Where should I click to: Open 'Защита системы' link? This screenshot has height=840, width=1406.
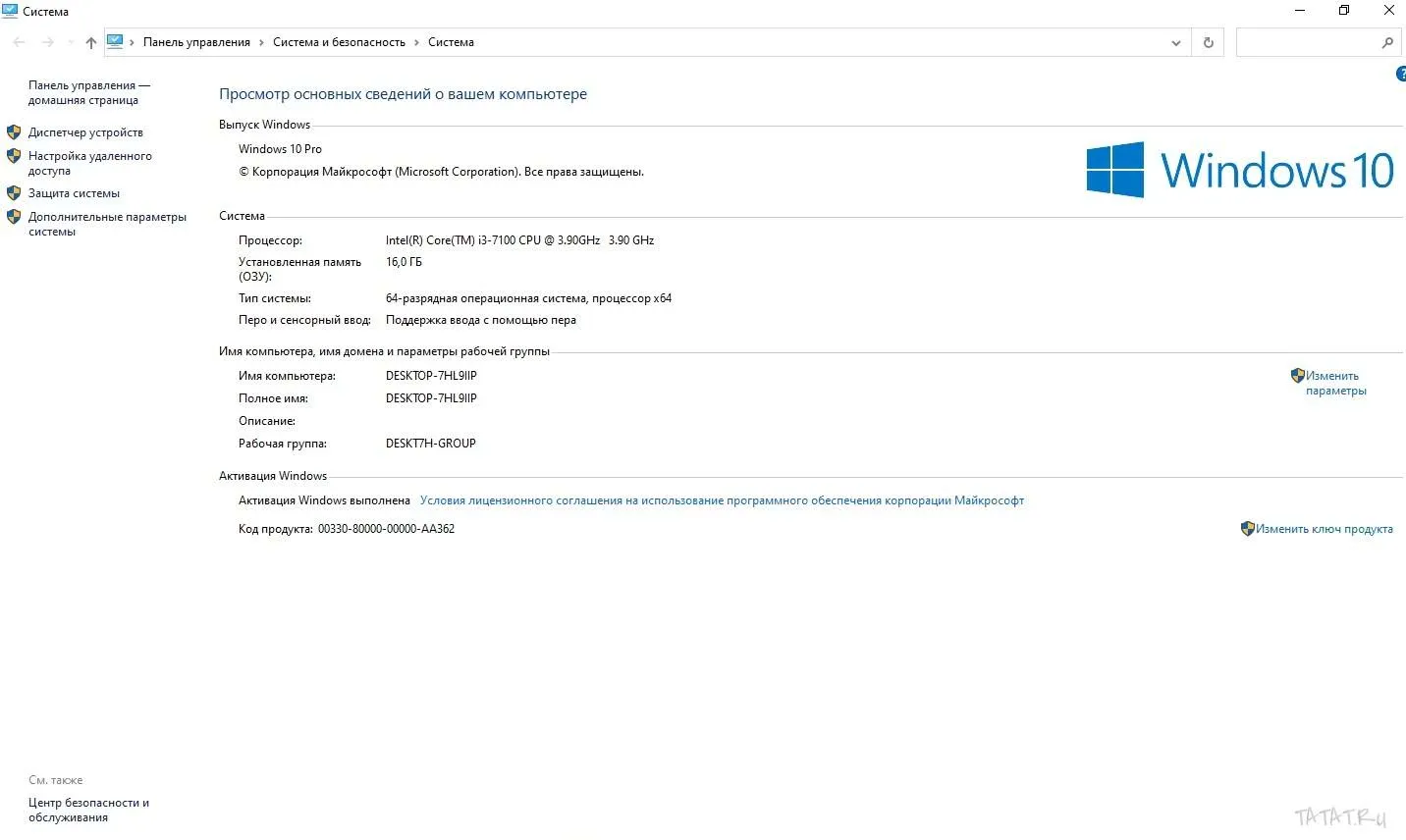(x=74, y=193)
